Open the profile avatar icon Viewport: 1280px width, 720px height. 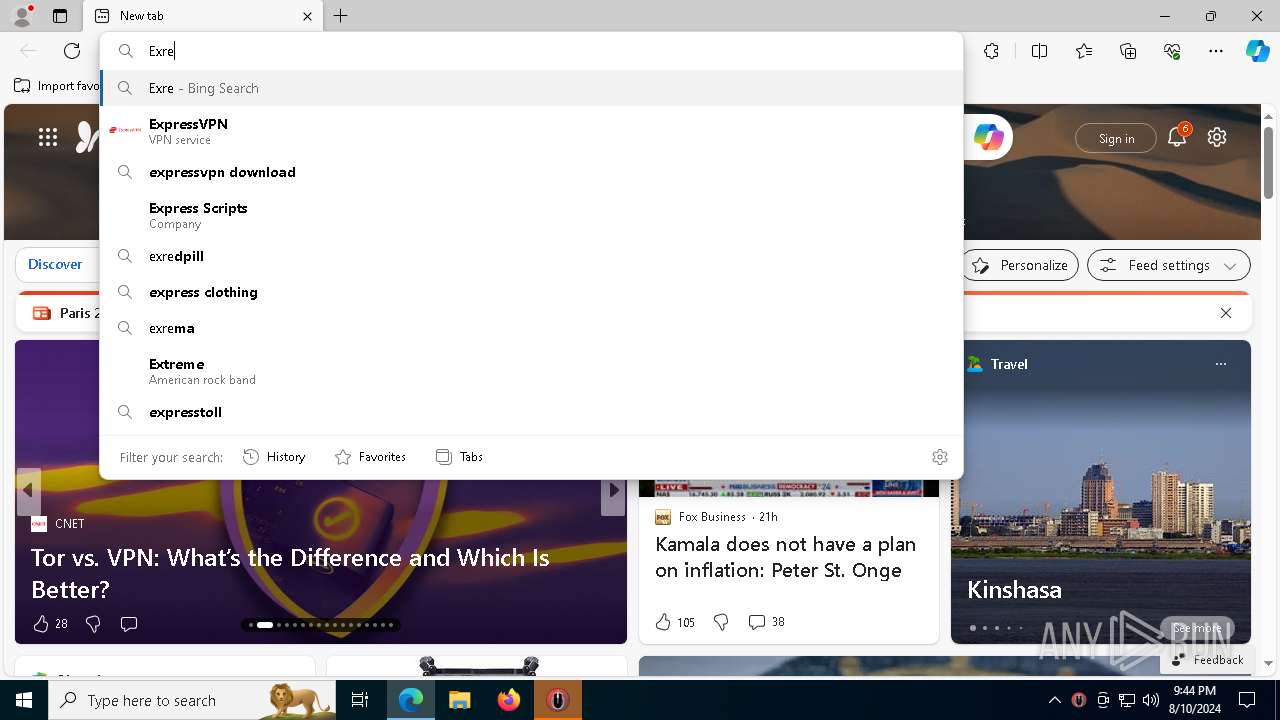coord(22,16)
